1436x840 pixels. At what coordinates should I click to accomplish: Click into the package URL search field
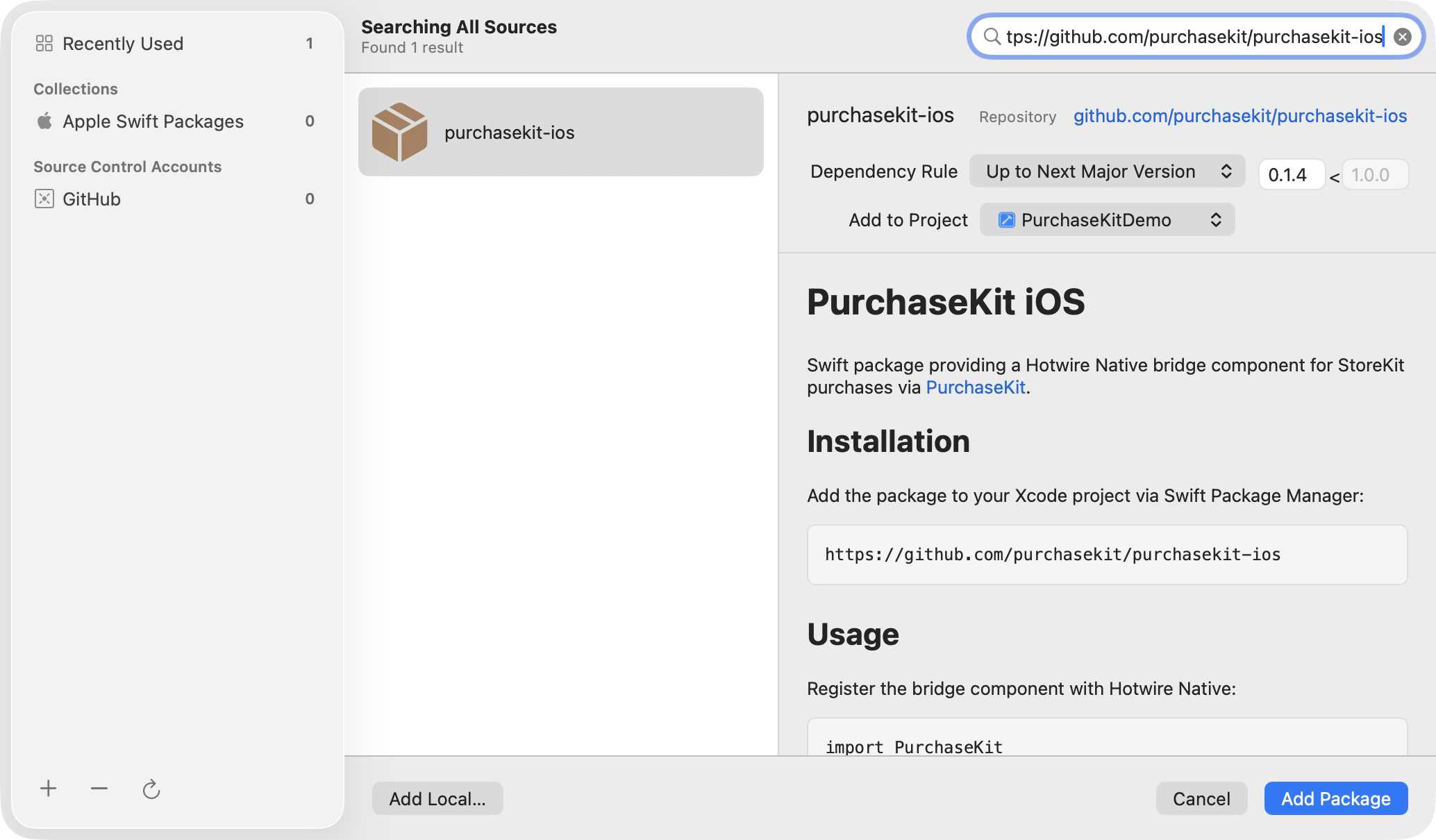coord(1194,37)
